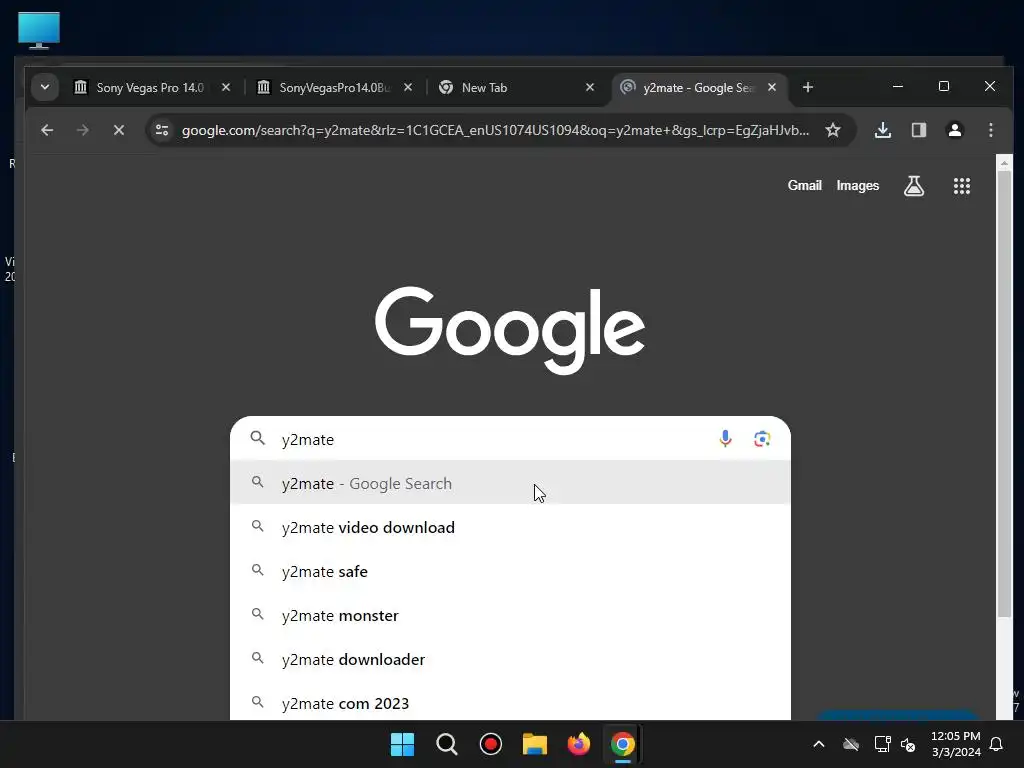Click the Chrome taskbar icon

622,744
